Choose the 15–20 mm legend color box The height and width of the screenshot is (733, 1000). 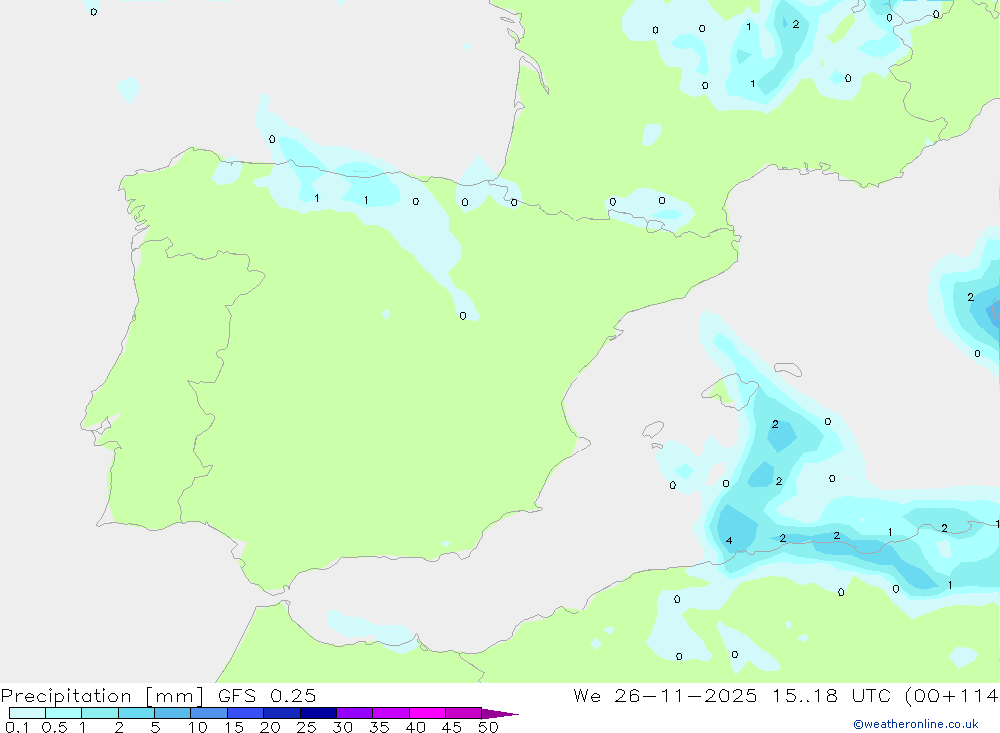[x=245, y=713]
